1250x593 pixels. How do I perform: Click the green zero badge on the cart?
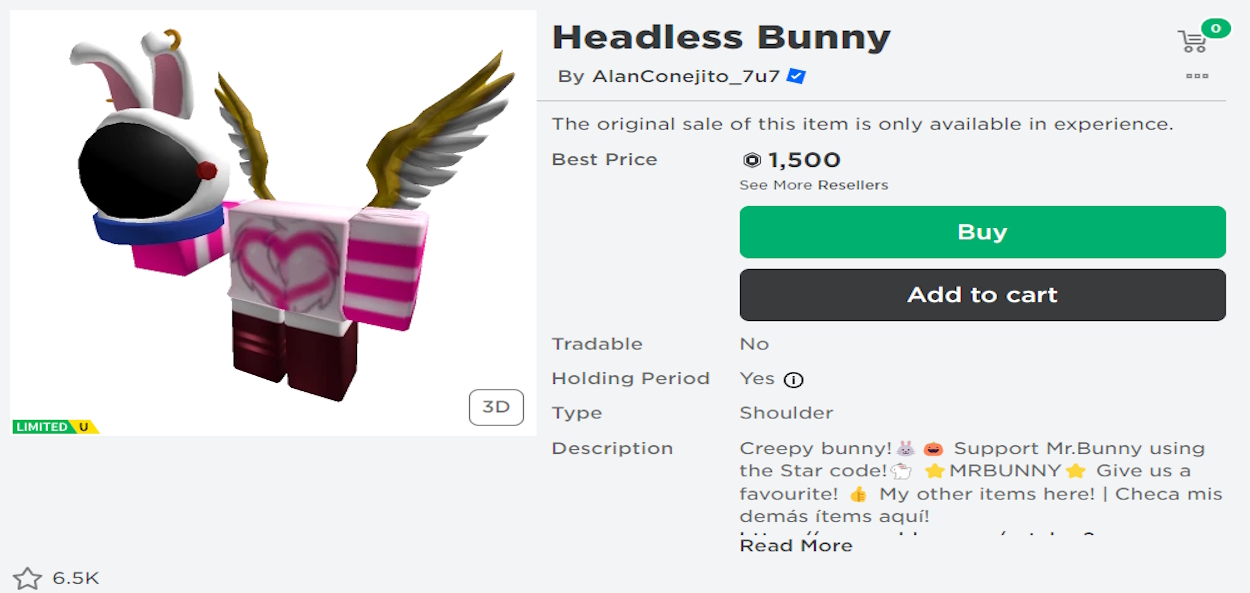point(1215,28)
